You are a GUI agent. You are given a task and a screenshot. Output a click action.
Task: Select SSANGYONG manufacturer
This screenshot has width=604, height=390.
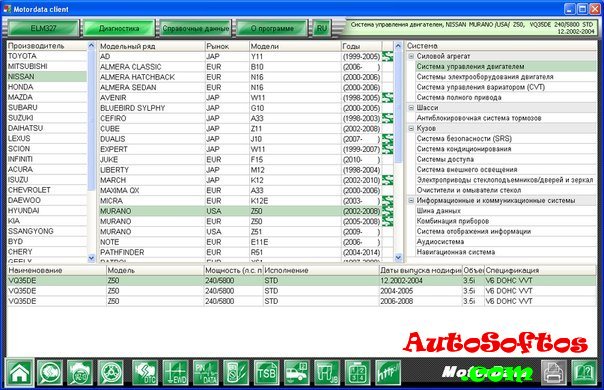[47, 231]
